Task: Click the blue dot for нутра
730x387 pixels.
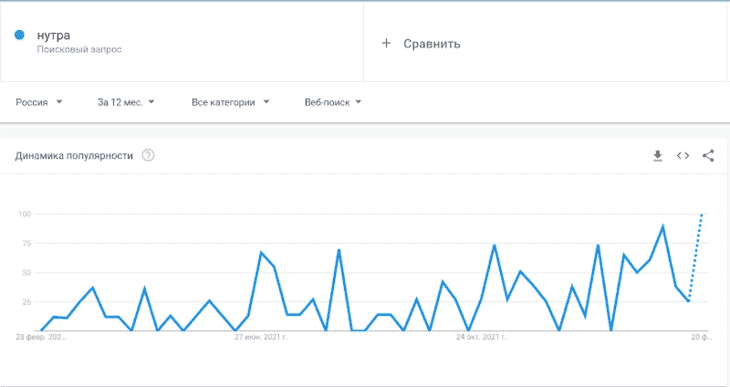Action: (19, 35)
